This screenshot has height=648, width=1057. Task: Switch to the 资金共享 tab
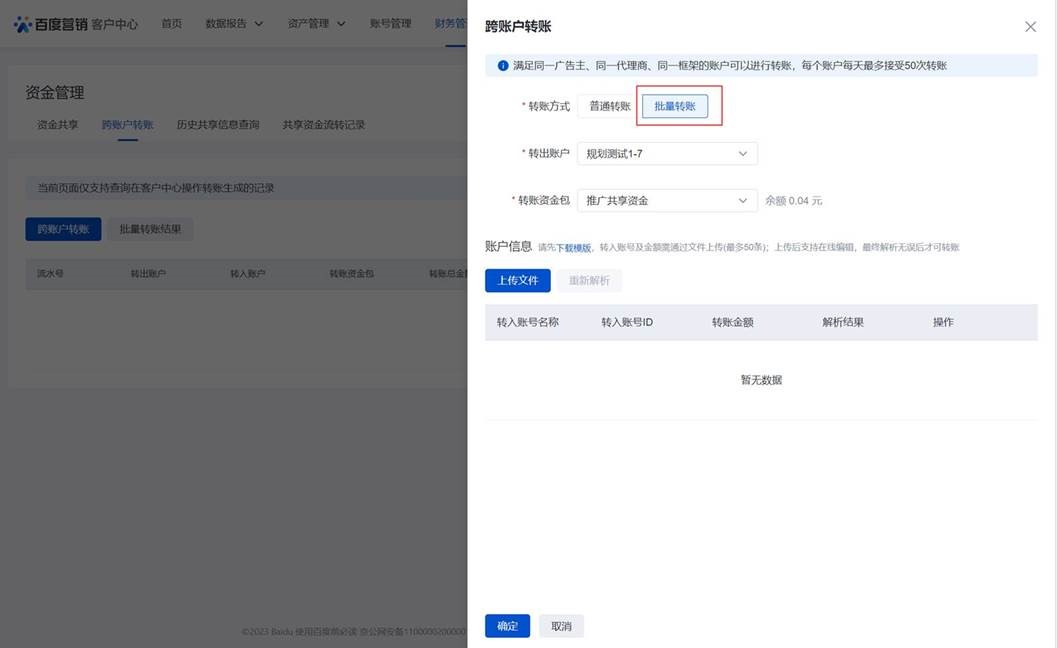(x=58, y=125)
